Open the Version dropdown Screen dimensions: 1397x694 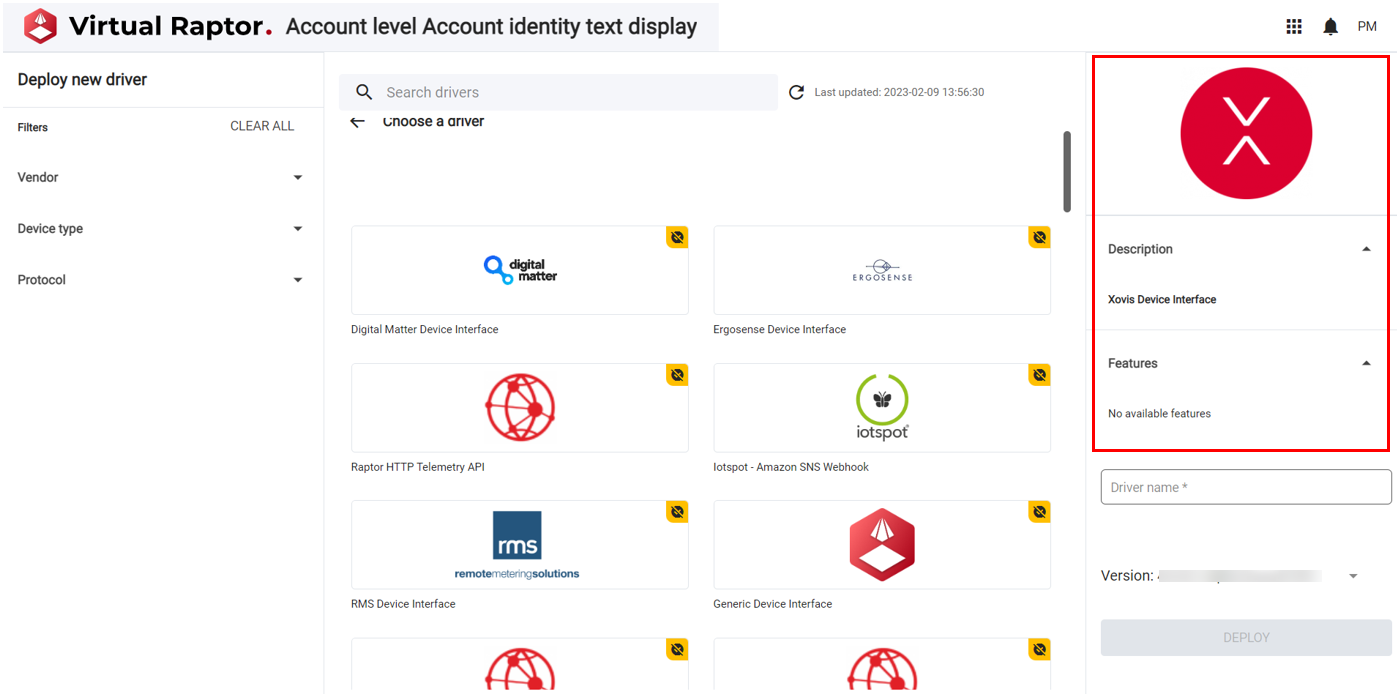(x=1353, y=575)
